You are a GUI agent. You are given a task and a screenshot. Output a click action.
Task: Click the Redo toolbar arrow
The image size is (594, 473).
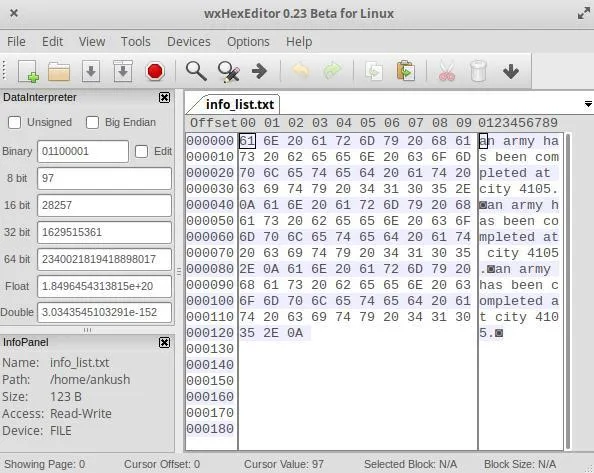(333, 71)
